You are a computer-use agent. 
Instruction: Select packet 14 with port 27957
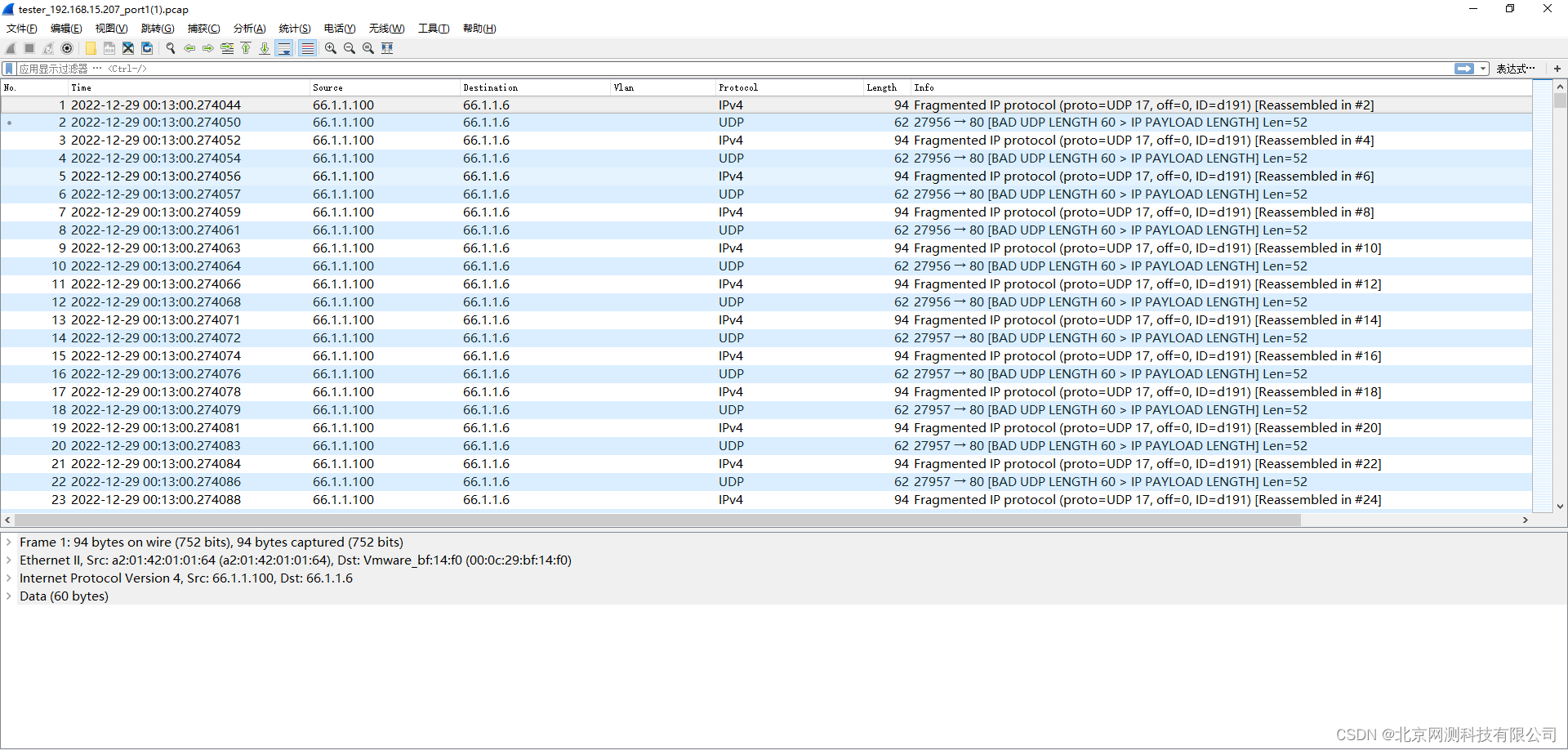(766, 338)
